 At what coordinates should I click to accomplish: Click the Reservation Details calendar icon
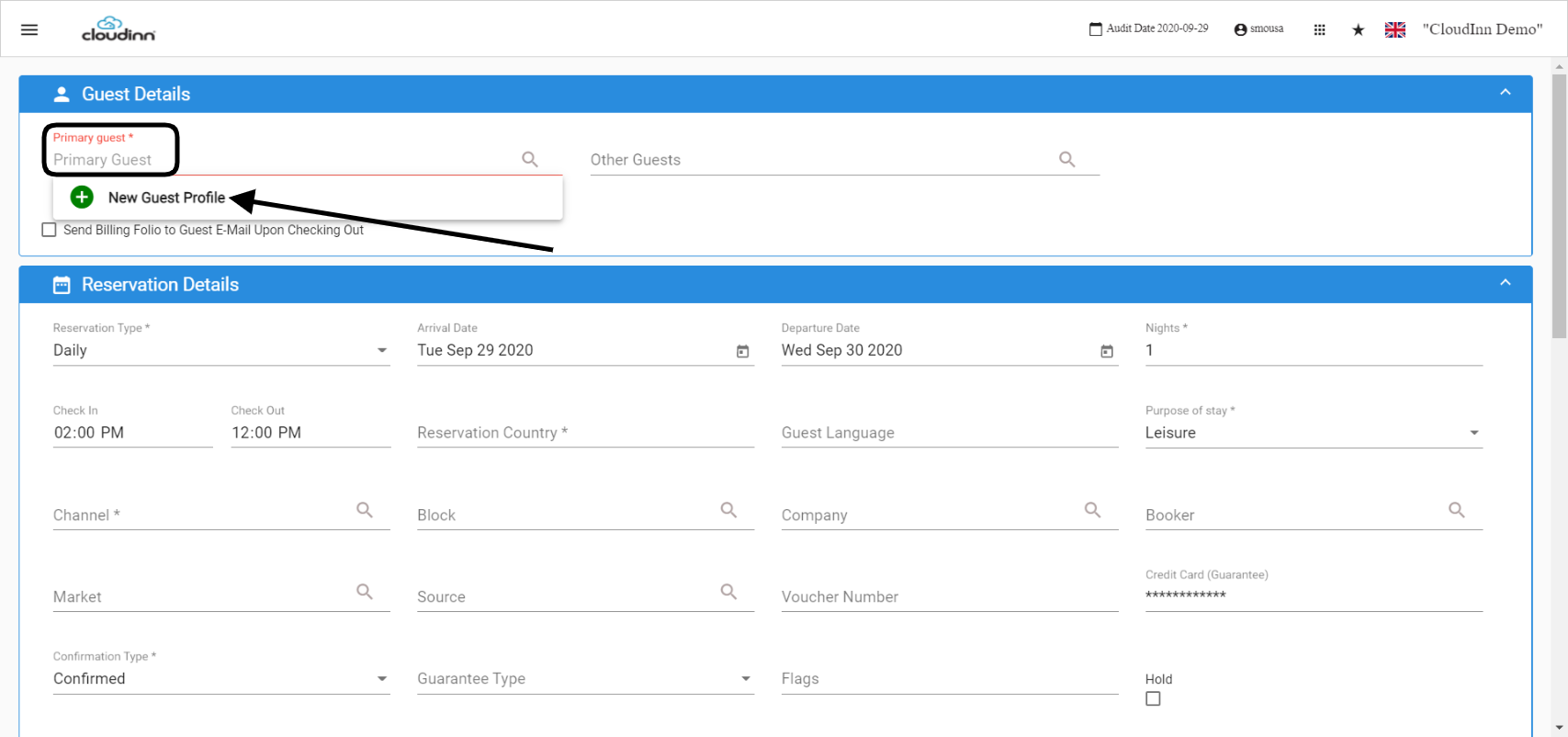[62, 285]
